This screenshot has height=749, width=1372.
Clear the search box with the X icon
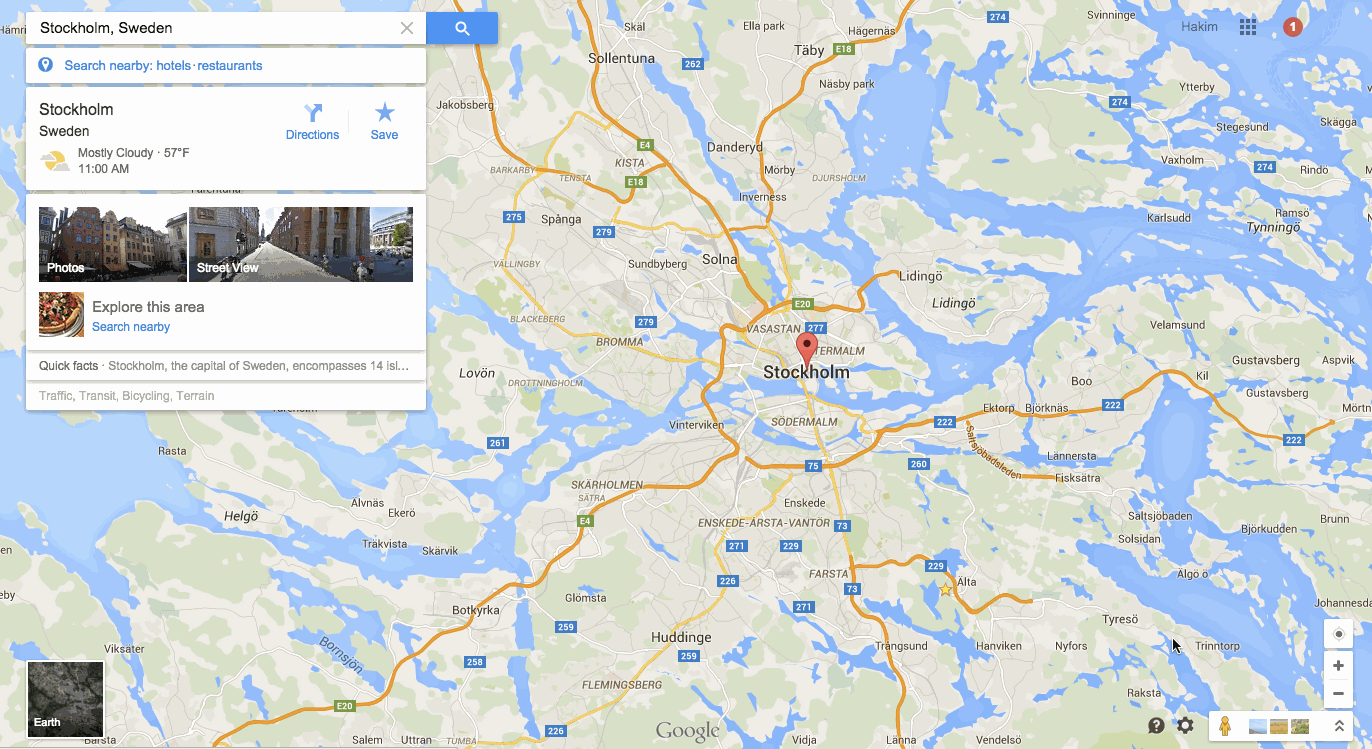coord(407,28)
